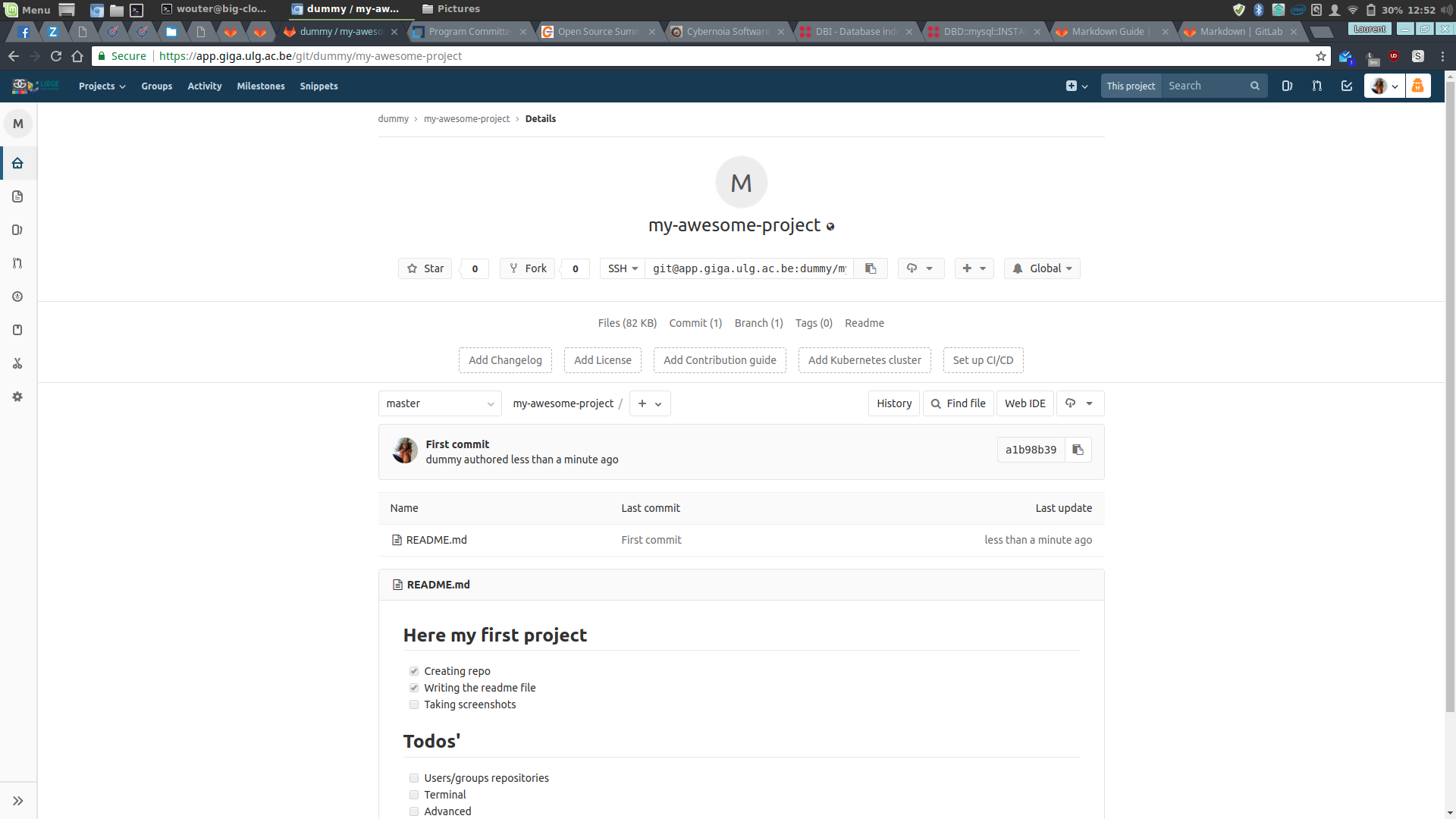Toggle the Advanced checkbox
The image size is (1456, 819).
[x=414, y=811]
